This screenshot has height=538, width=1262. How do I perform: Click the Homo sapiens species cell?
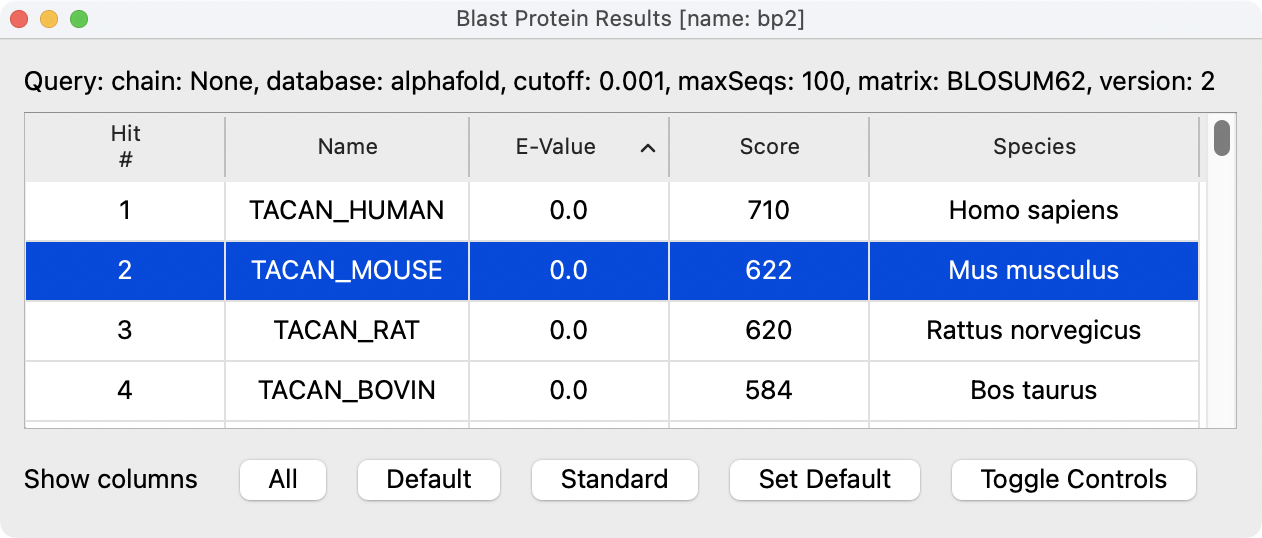pyautogui.click(x=1033, y=211)
